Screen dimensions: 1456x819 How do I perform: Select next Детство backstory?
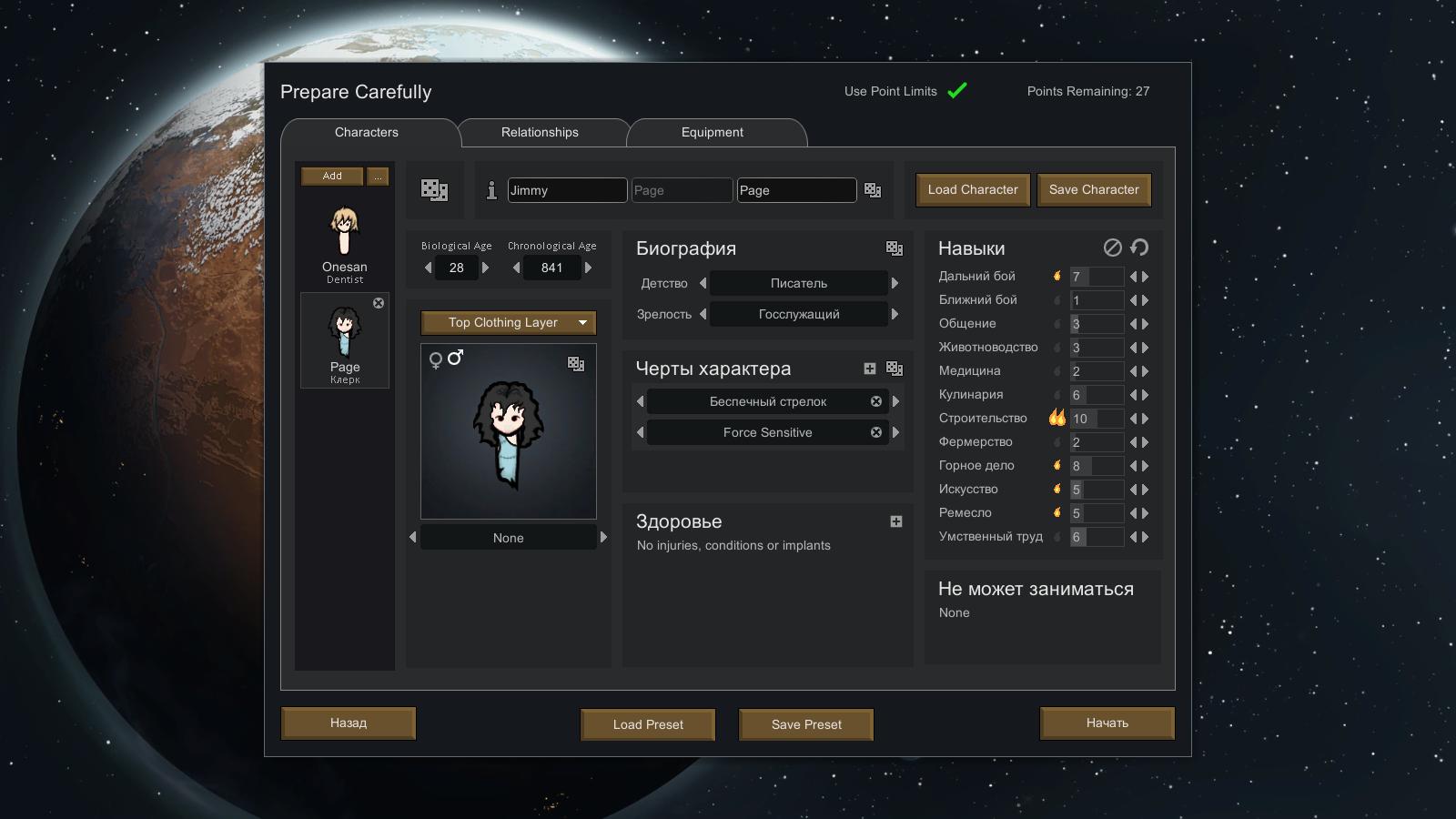(895, 283)
